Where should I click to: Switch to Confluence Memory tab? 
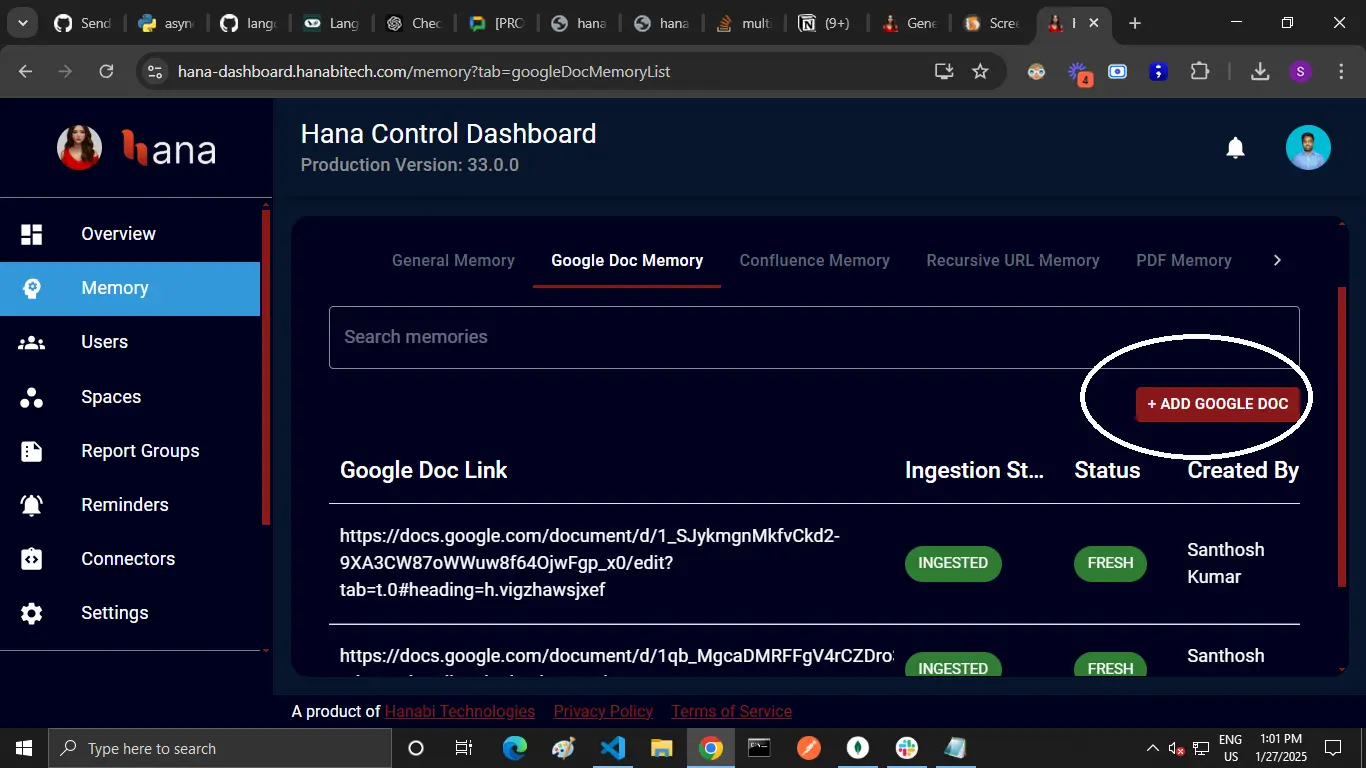[814, 260]
